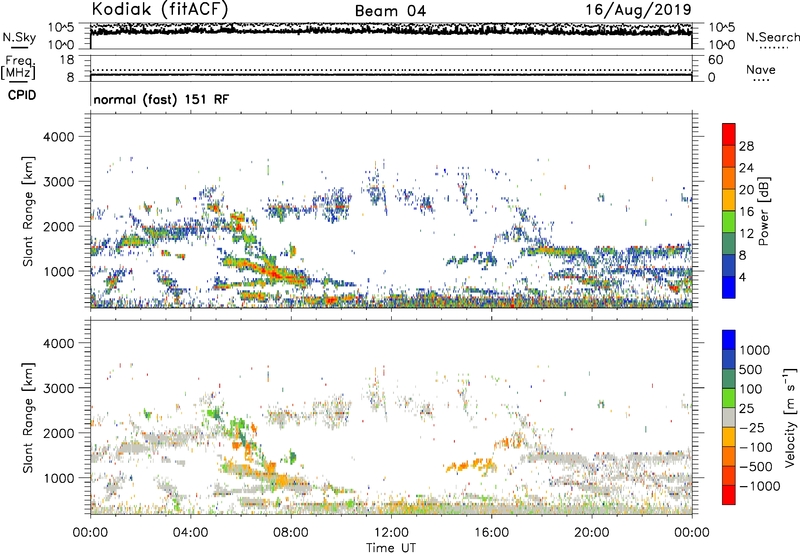Click the "18" frequency axis tick

(x=67, y=60)
